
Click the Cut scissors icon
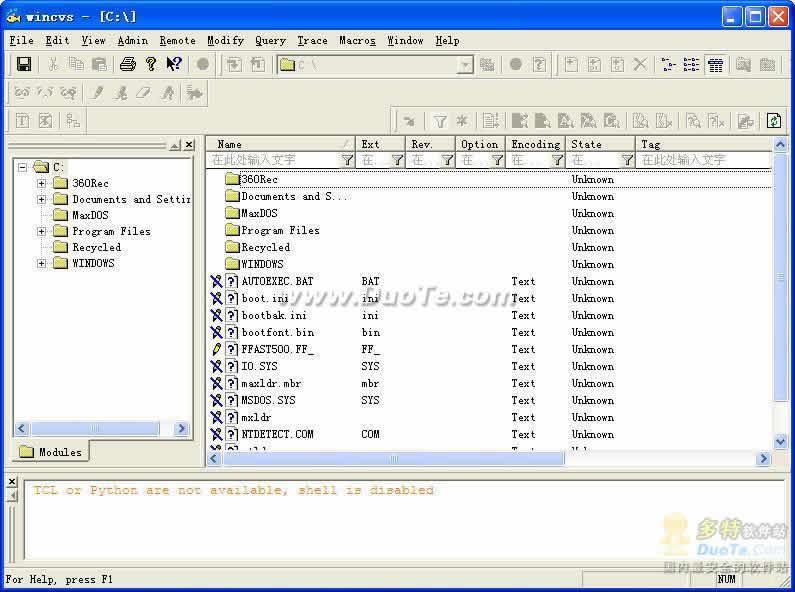click(x=53, y=64)
